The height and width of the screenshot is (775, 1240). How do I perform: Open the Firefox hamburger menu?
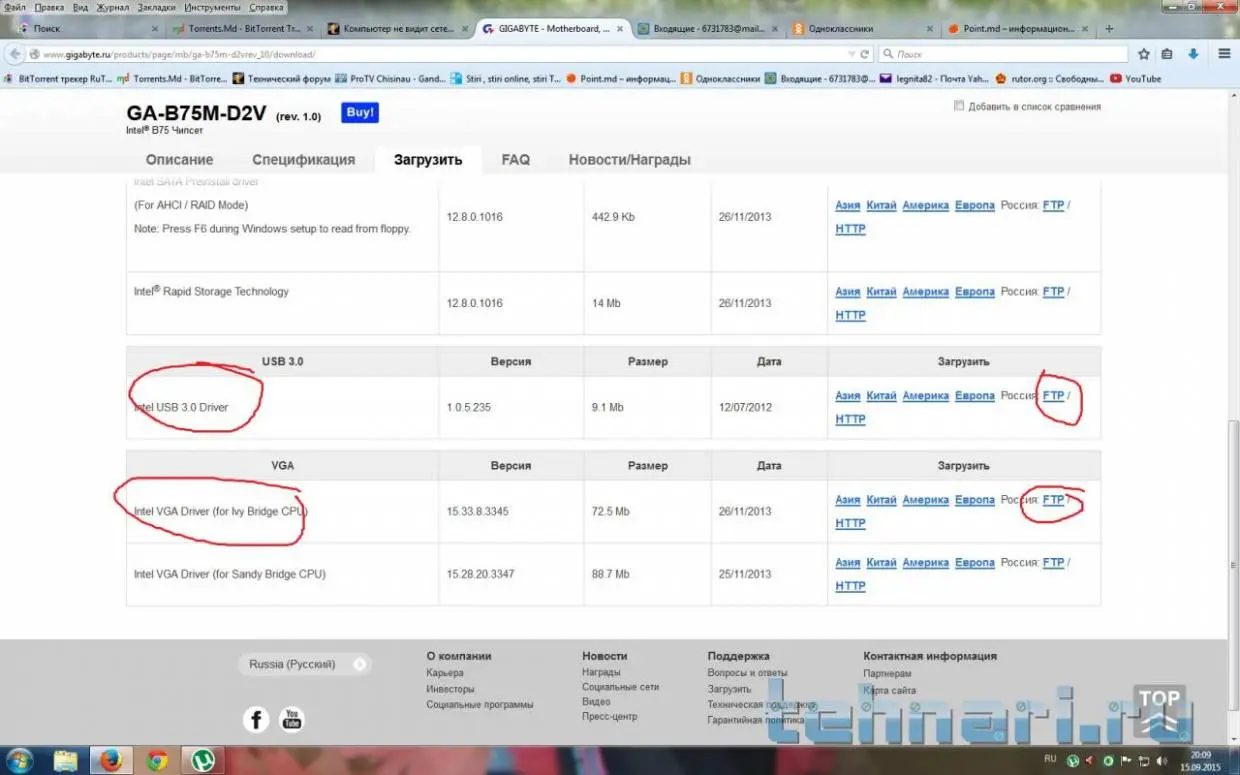pos(1224,54)
